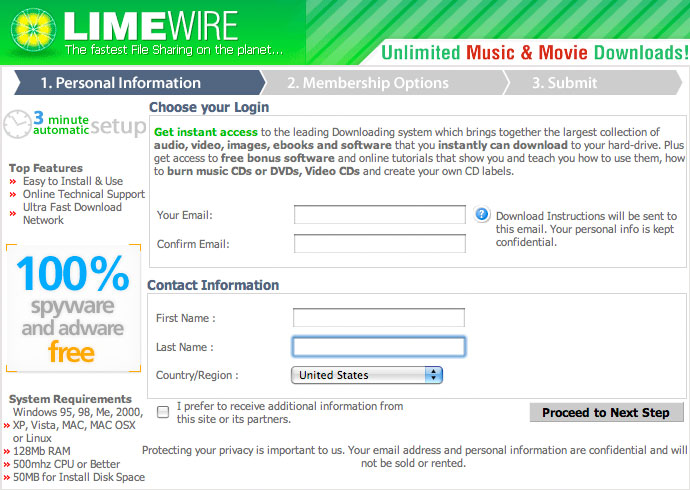Click the clock icon beside 3 minute setup

(17, 124)
